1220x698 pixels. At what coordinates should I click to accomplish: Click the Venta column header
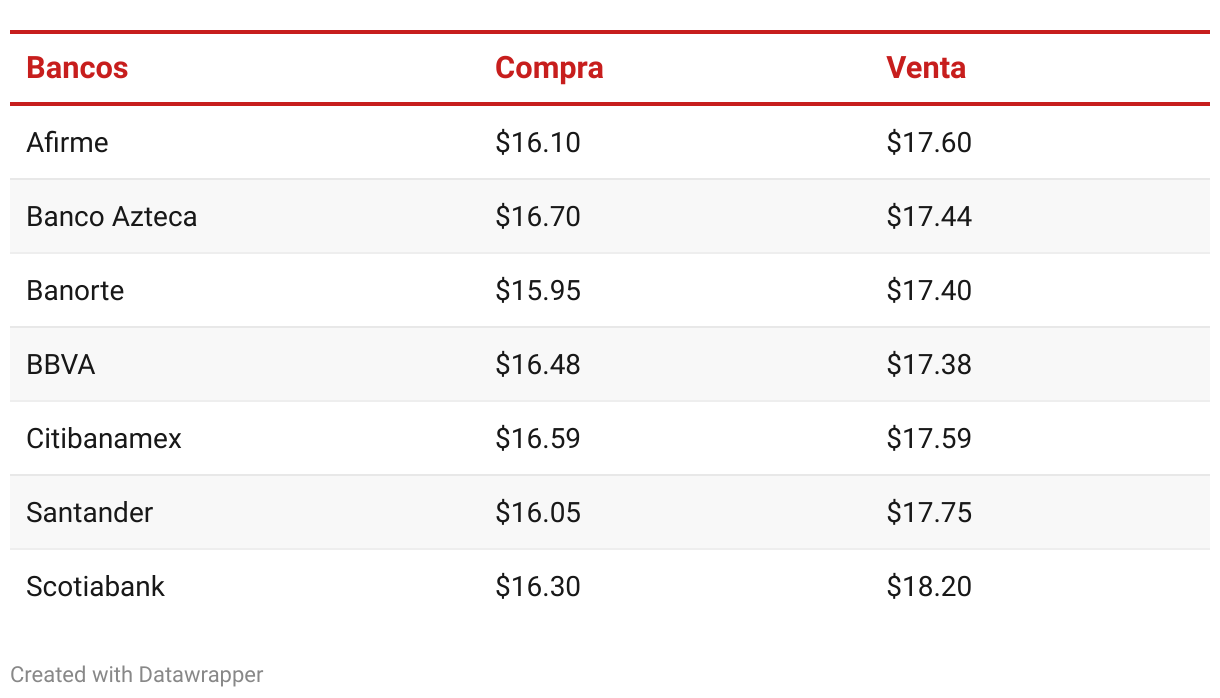pos(926,68)
